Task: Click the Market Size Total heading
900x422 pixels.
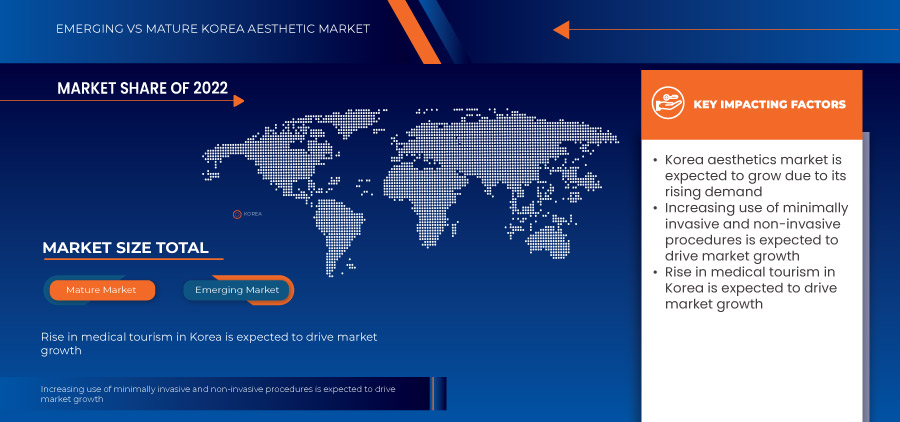Action: tap(125, 248)
